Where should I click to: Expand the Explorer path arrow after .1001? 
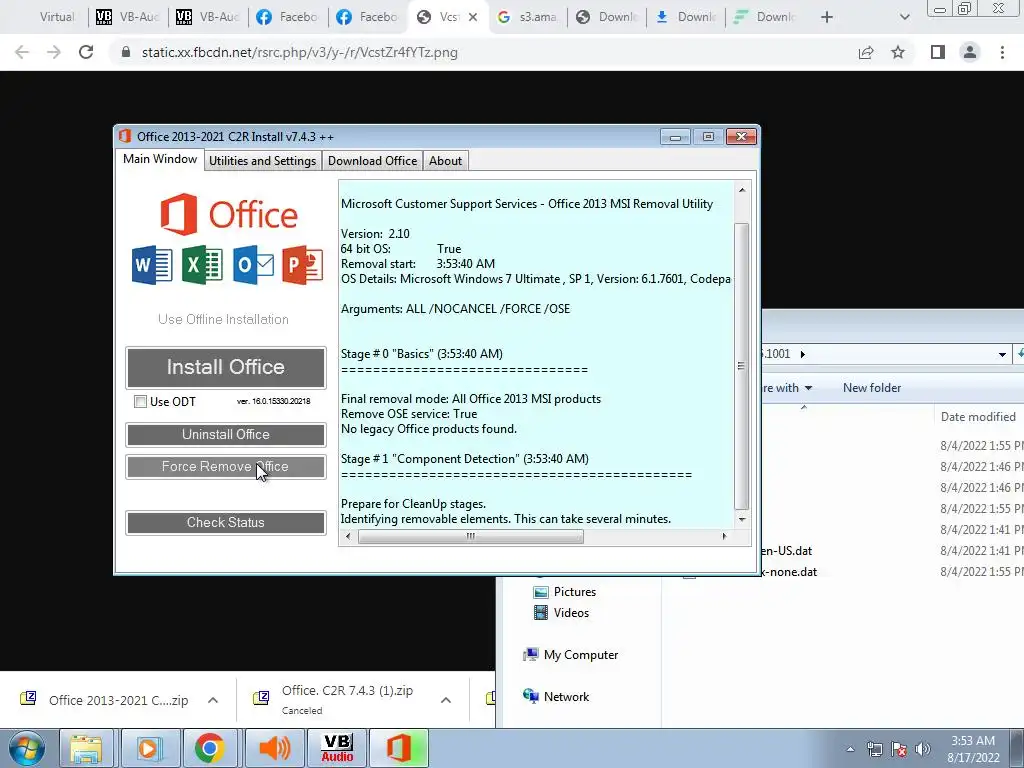(x=803, y=354)
